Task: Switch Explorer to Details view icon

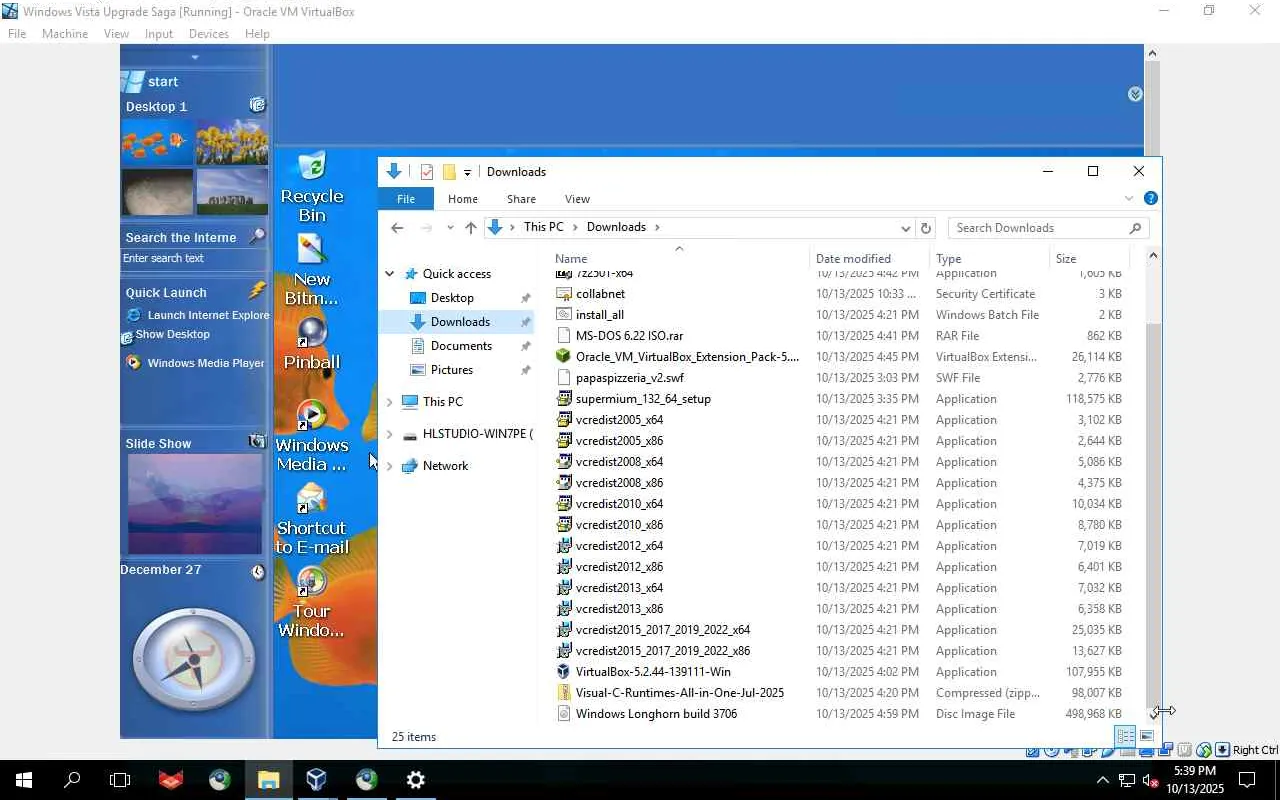Action: pos(1126,737)
